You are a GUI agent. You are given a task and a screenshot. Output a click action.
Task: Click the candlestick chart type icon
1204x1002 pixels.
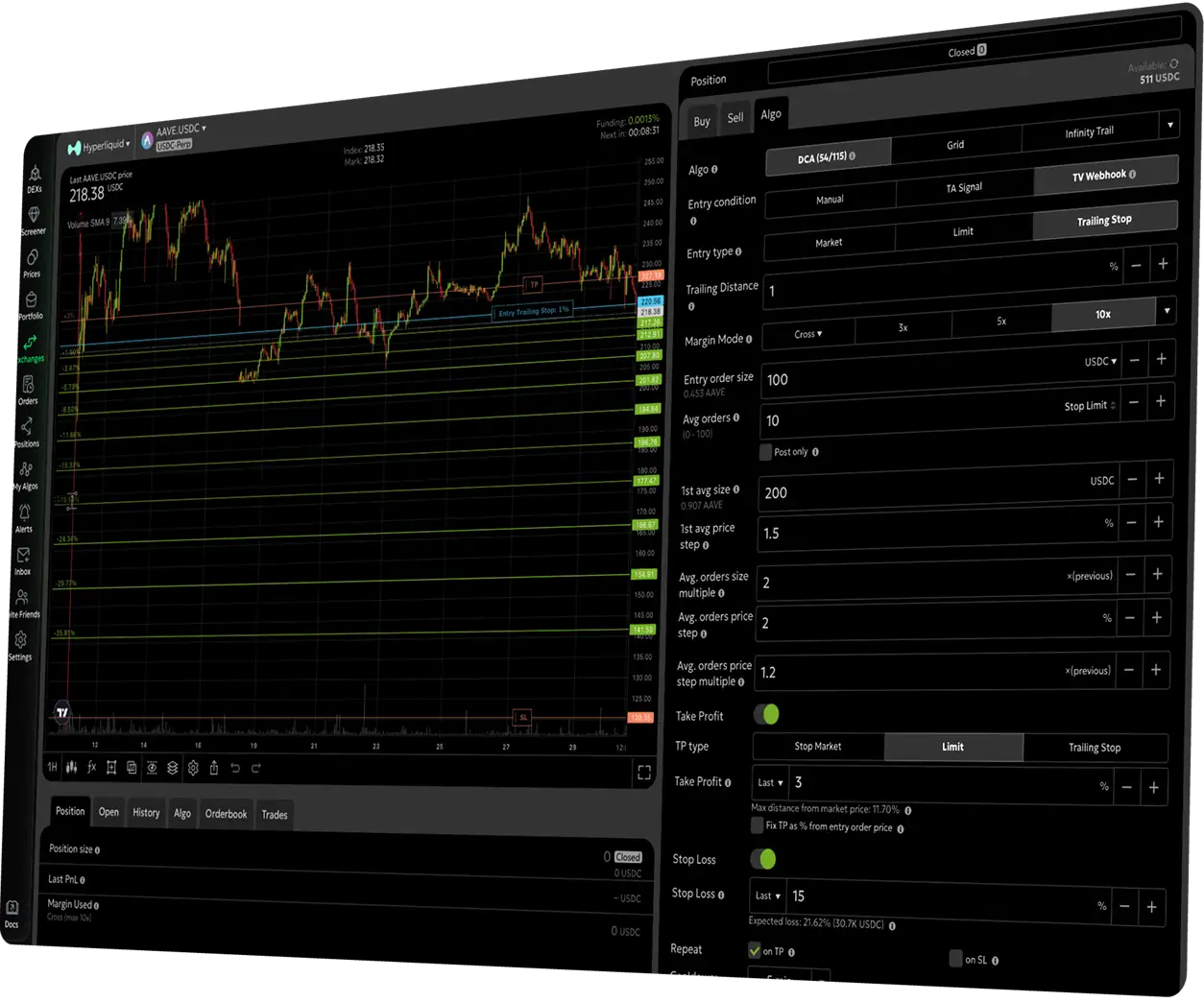[x=72, y=767]
